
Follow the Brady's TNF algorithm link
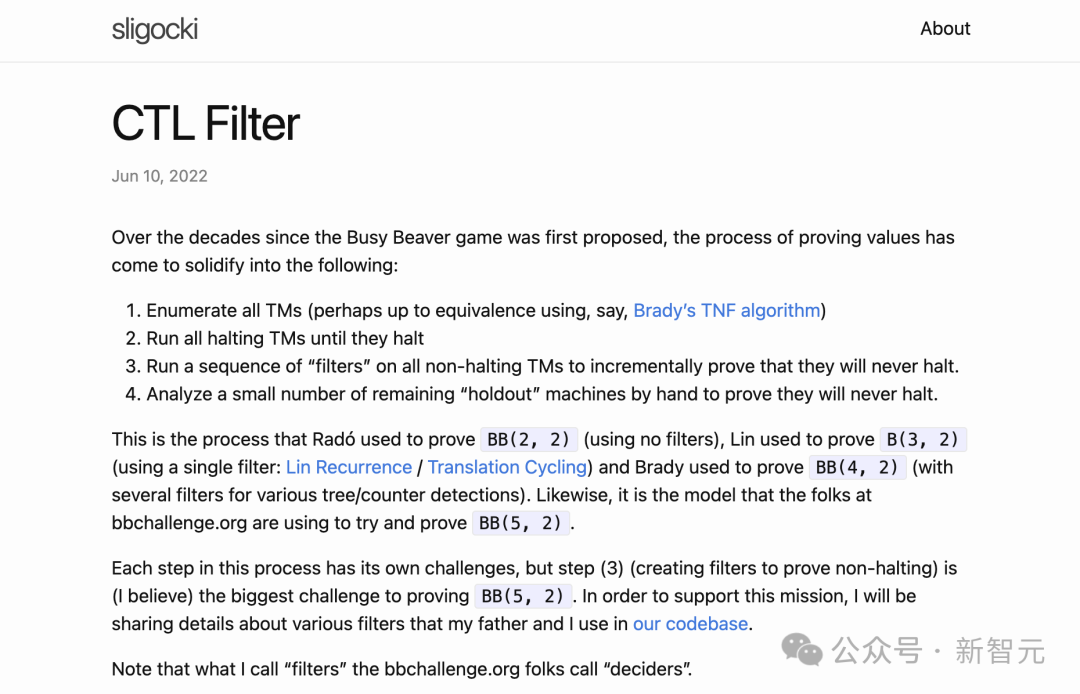pos(727,311)
